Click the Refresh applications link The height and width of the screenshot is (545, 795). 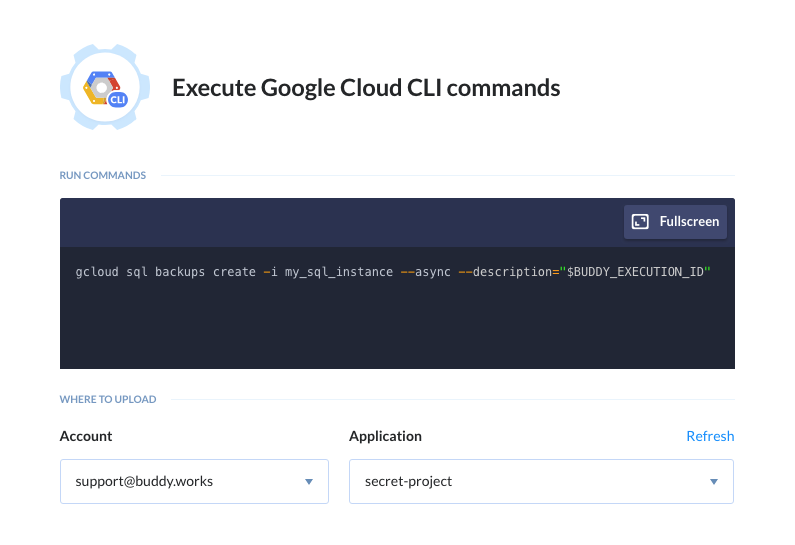pos(710,436)
